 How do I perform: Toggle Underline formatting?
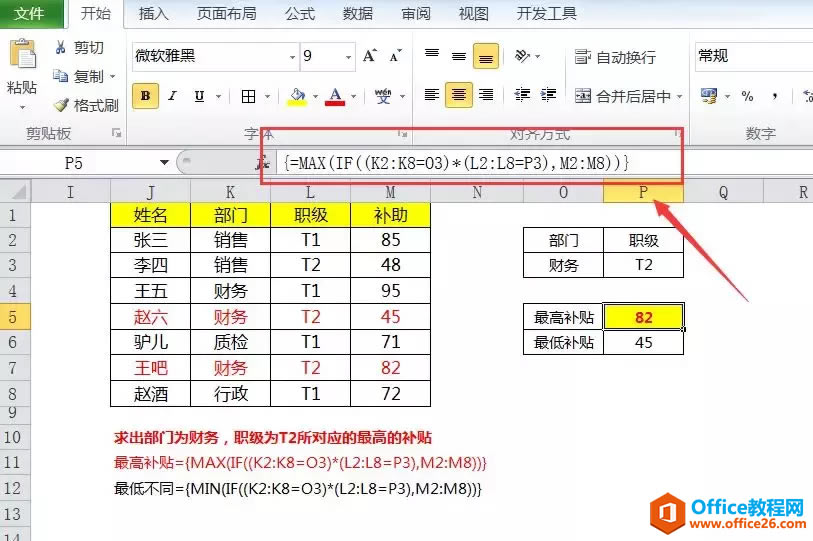click(199, 96)
